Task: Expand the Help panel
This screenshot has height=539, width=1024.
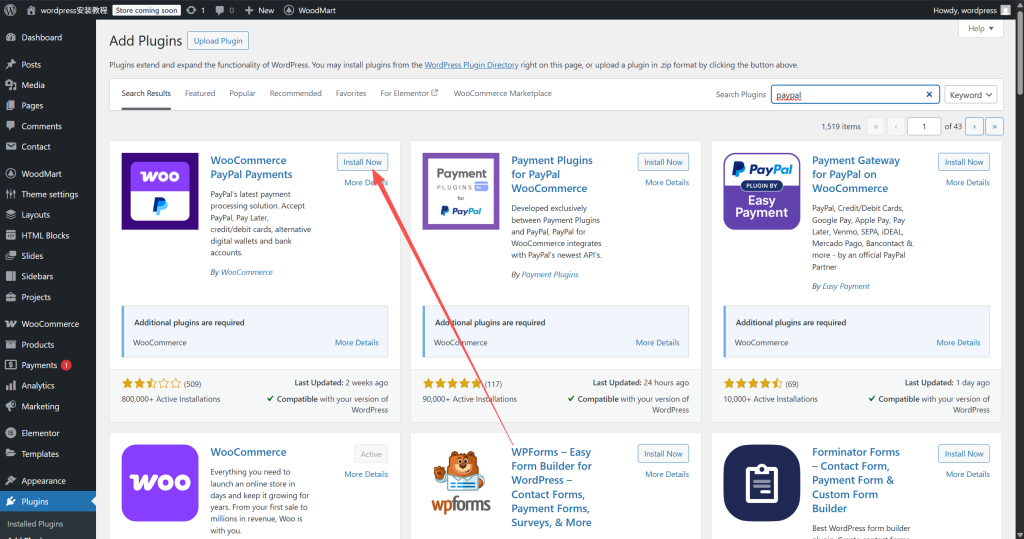Action: pos(980,29)
